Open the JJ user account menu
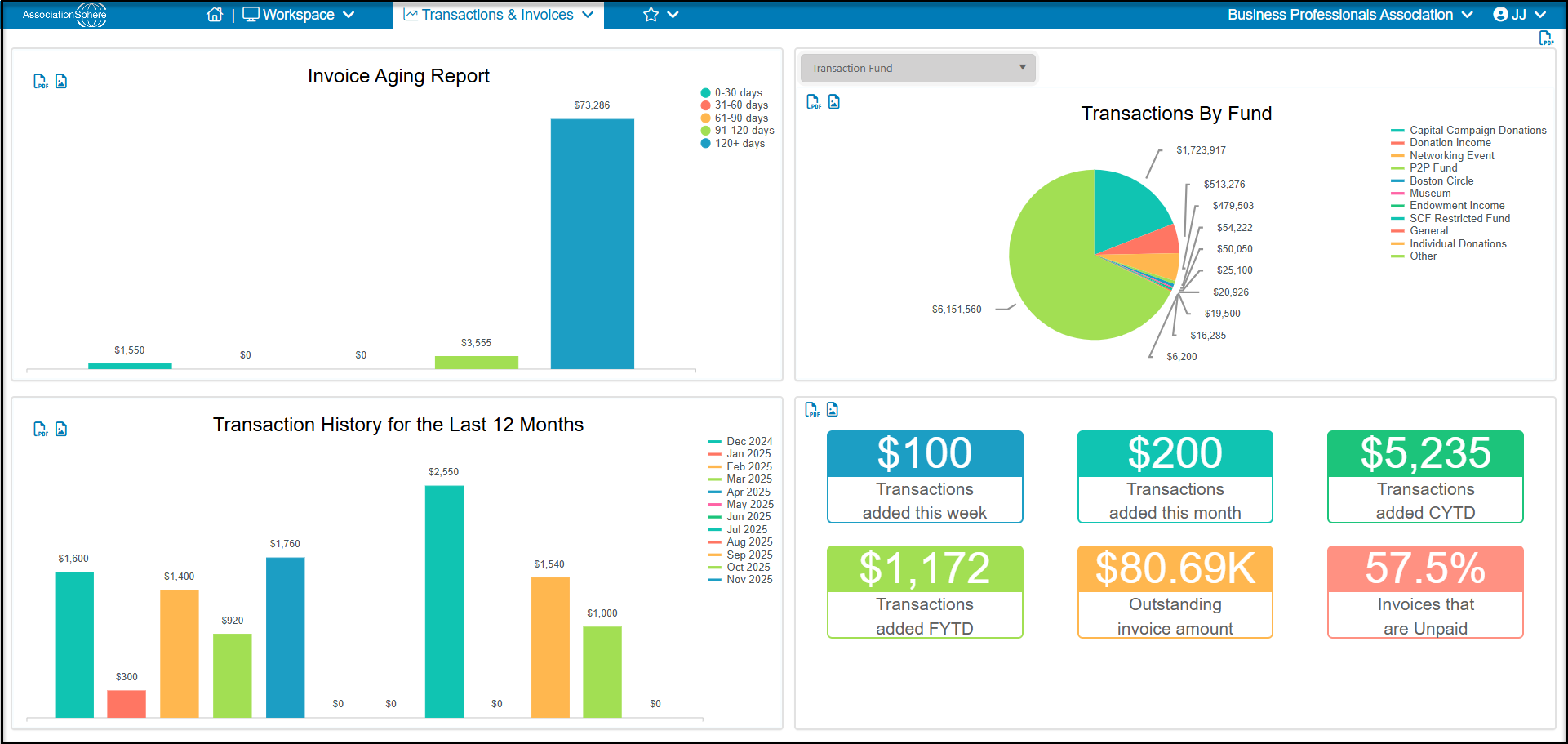Image resolution: width=1568 pixels, height=744 pixels. coord(1520,15)
